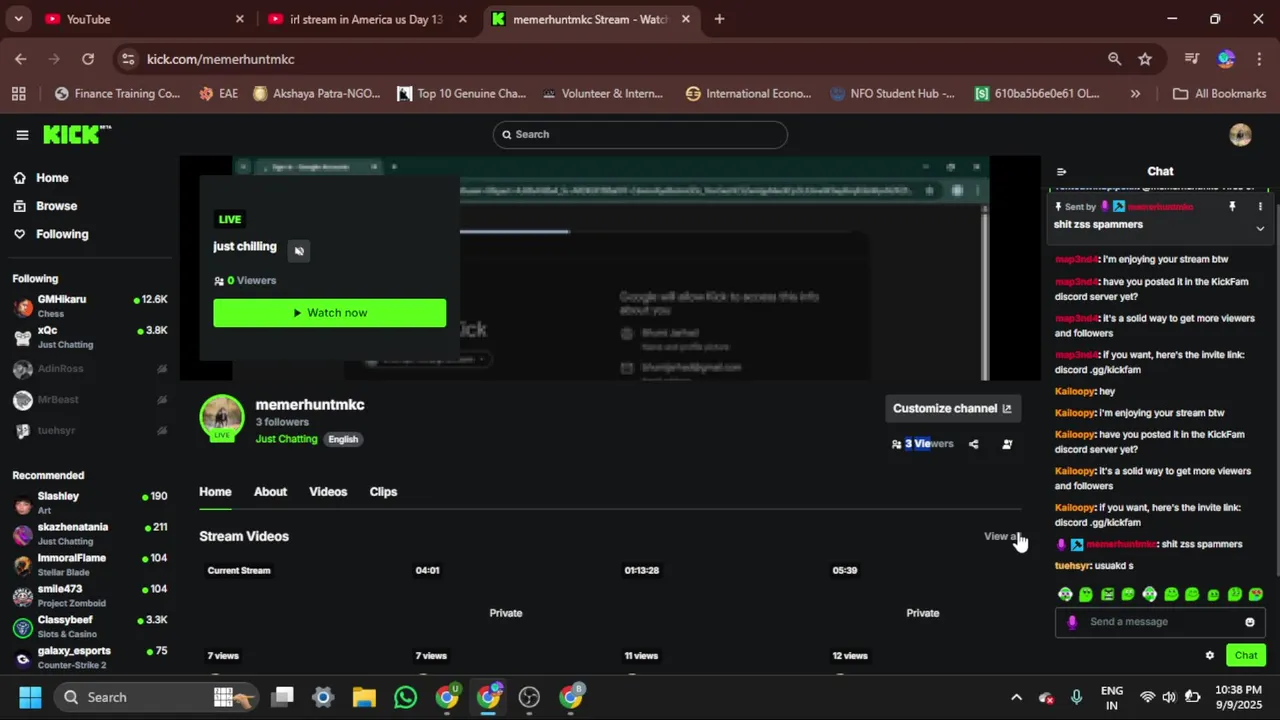Unpin the pinned chat message
Viewport: 1280px width, 720px height.
click(x=1232, y=206)
